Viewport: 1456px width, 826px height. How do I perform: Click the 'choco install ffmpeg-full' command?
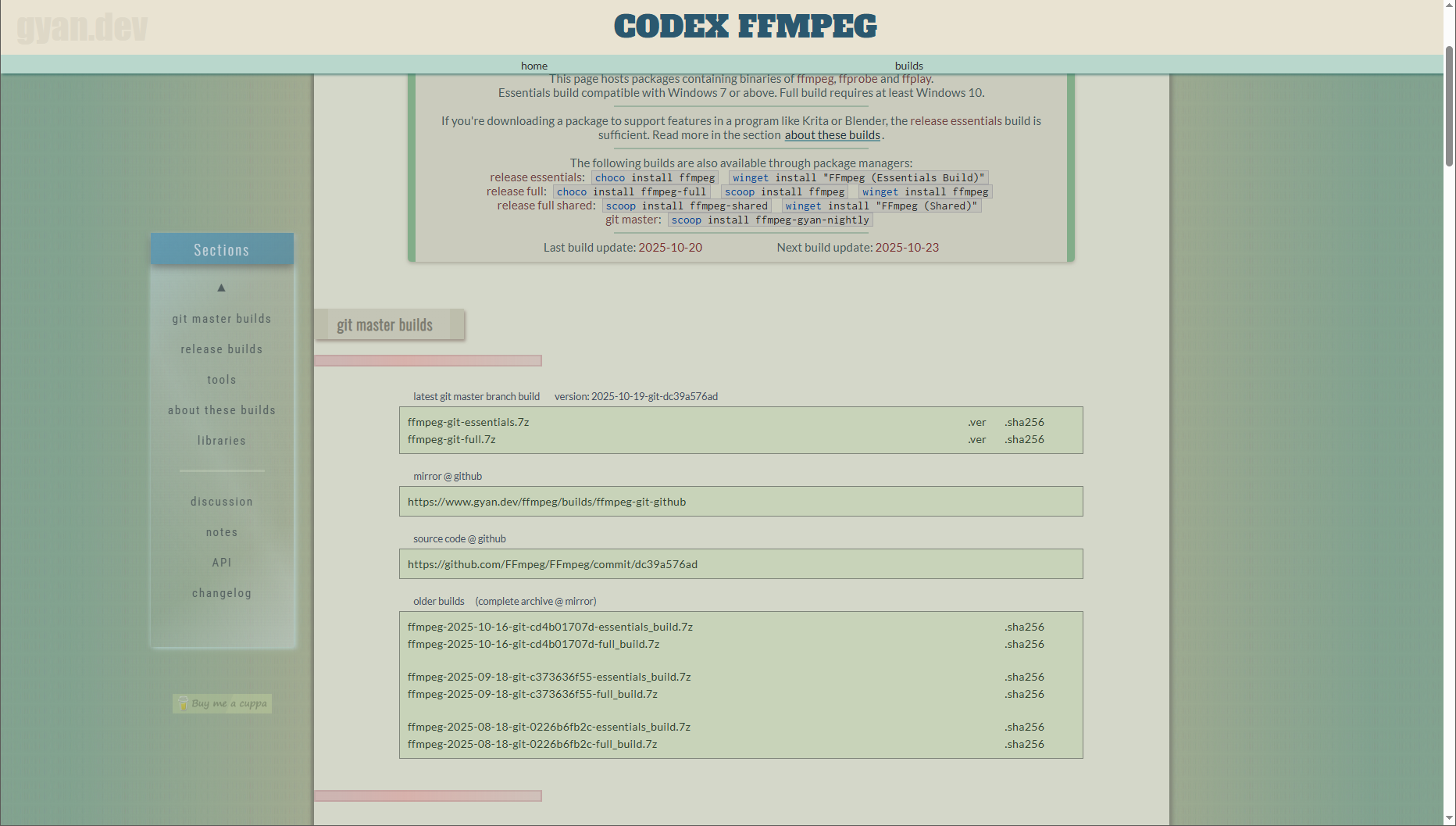point(631,191)
